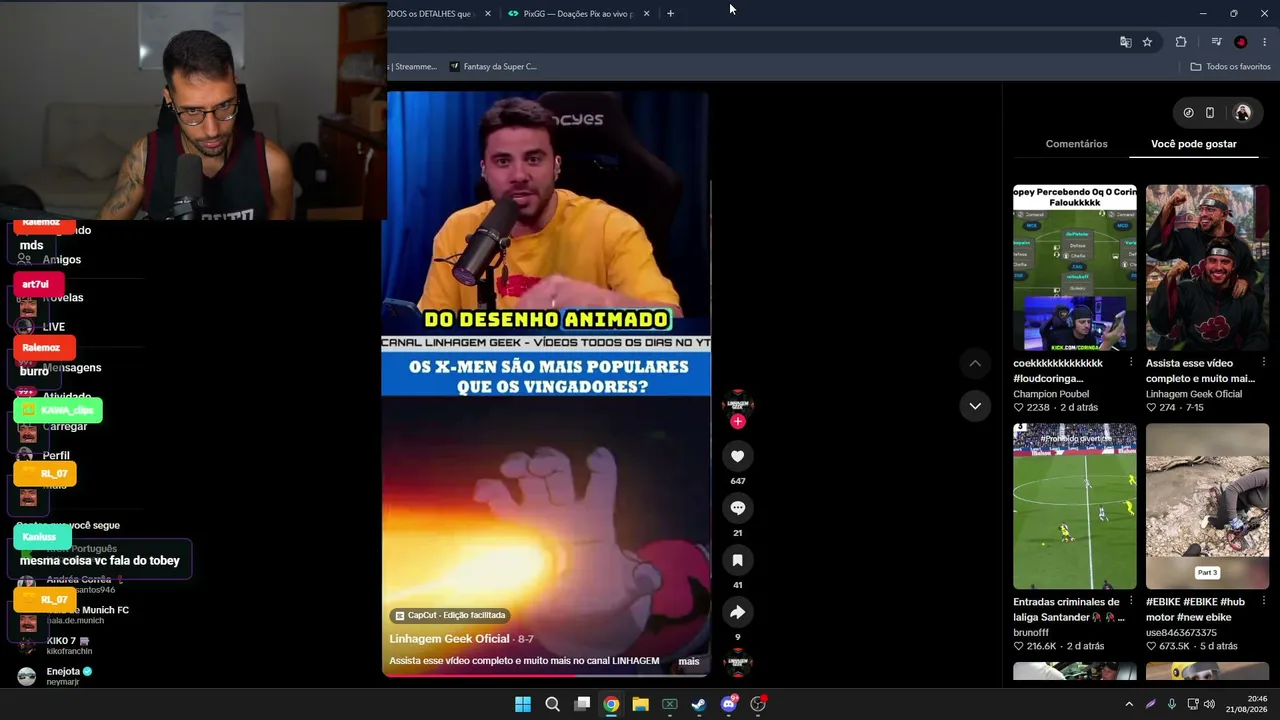Open the Perfil sidebar item
Image resolution: width=1280 pixels, height=720 pixels.
(56, 456)
